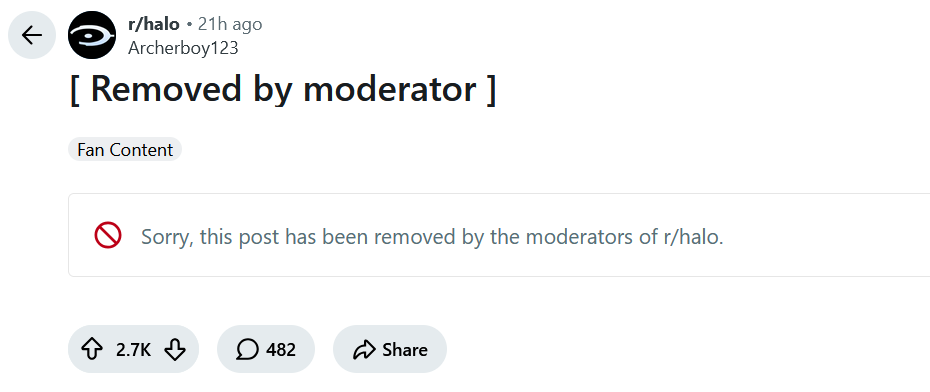This screenshot has height=392, width=930.
Task: Click the Share button label
Action: click(x=405, y=349)
